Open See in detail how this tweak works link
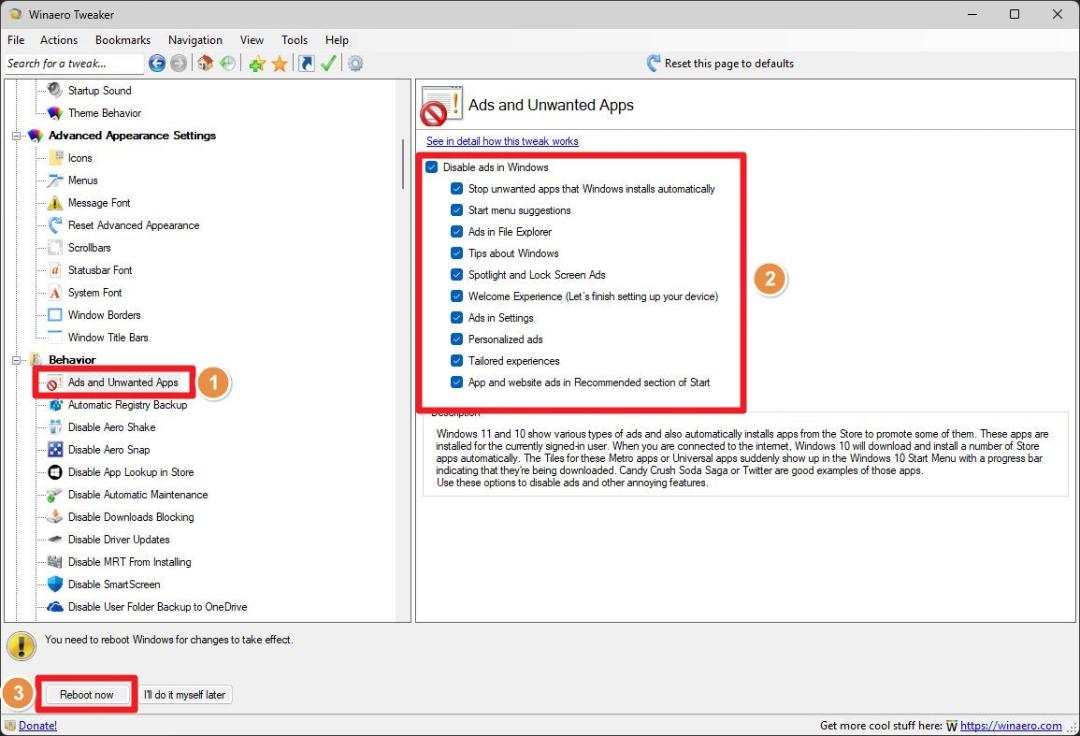Image resolution: width=1080 pixels, height=736 pixels. tap(502, 141)
